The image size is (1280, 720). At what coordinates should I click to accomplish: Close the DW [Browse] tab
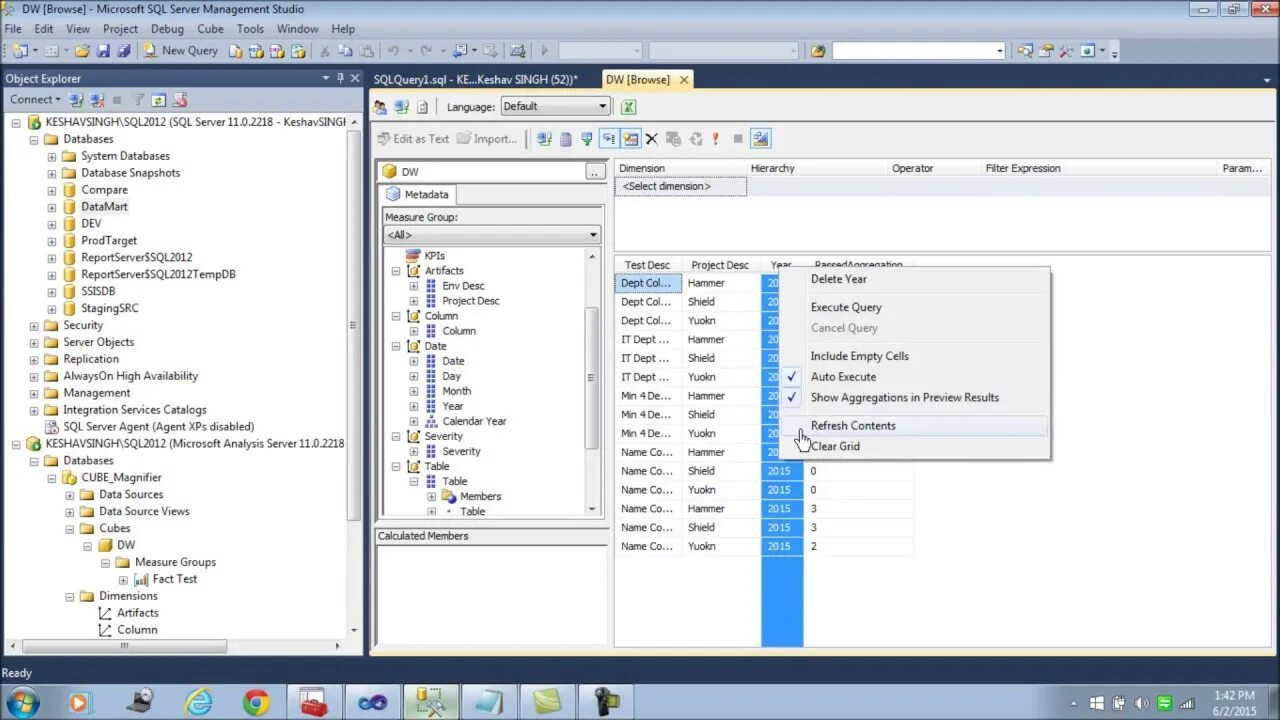(x=684, y=80)
